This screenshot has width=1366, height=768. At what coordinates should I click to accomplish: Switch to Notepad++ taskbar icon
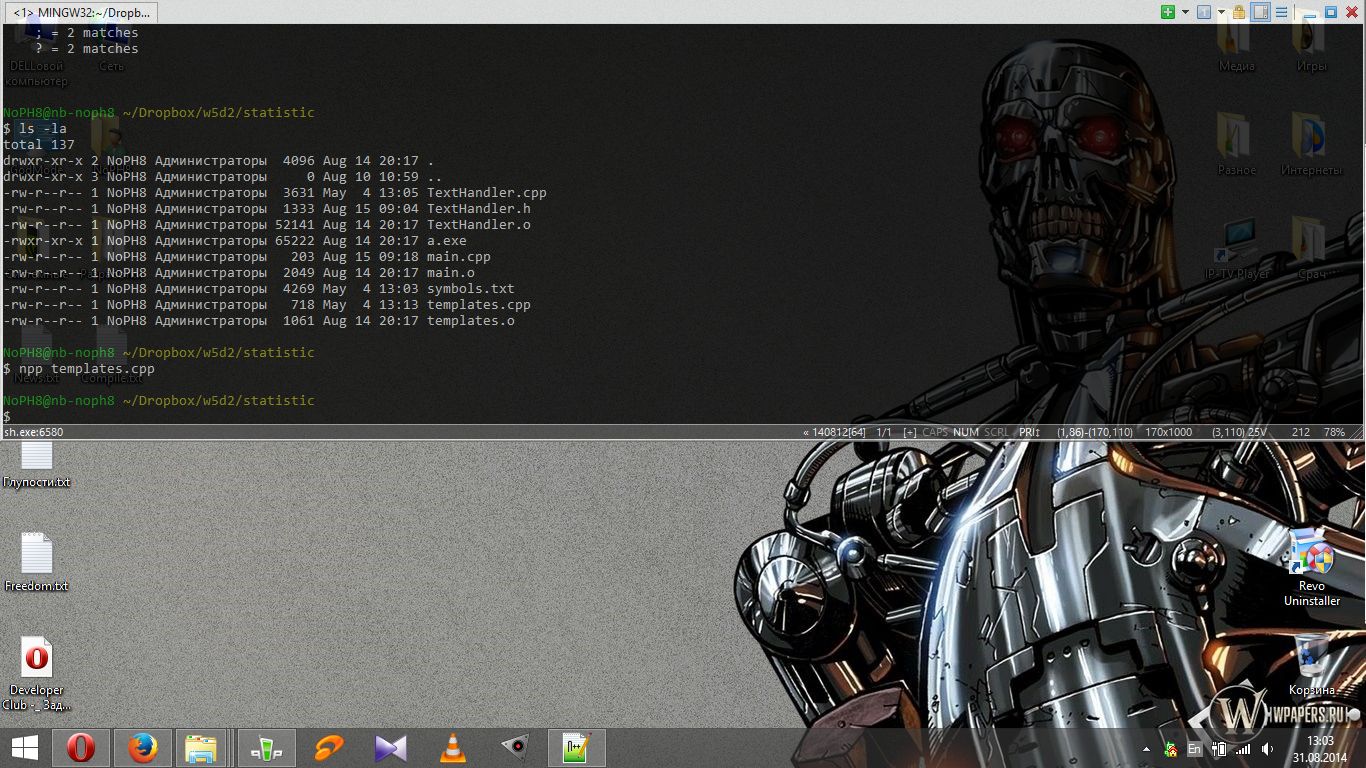(577, 748)
